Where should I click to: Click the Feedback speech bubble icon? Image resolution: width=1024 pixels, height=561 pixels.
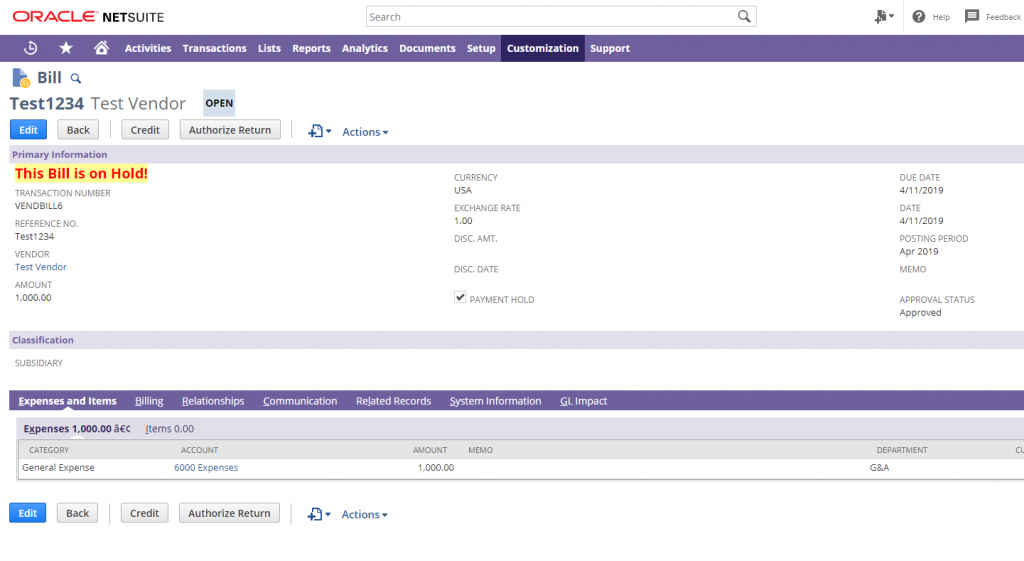(972, 17)
